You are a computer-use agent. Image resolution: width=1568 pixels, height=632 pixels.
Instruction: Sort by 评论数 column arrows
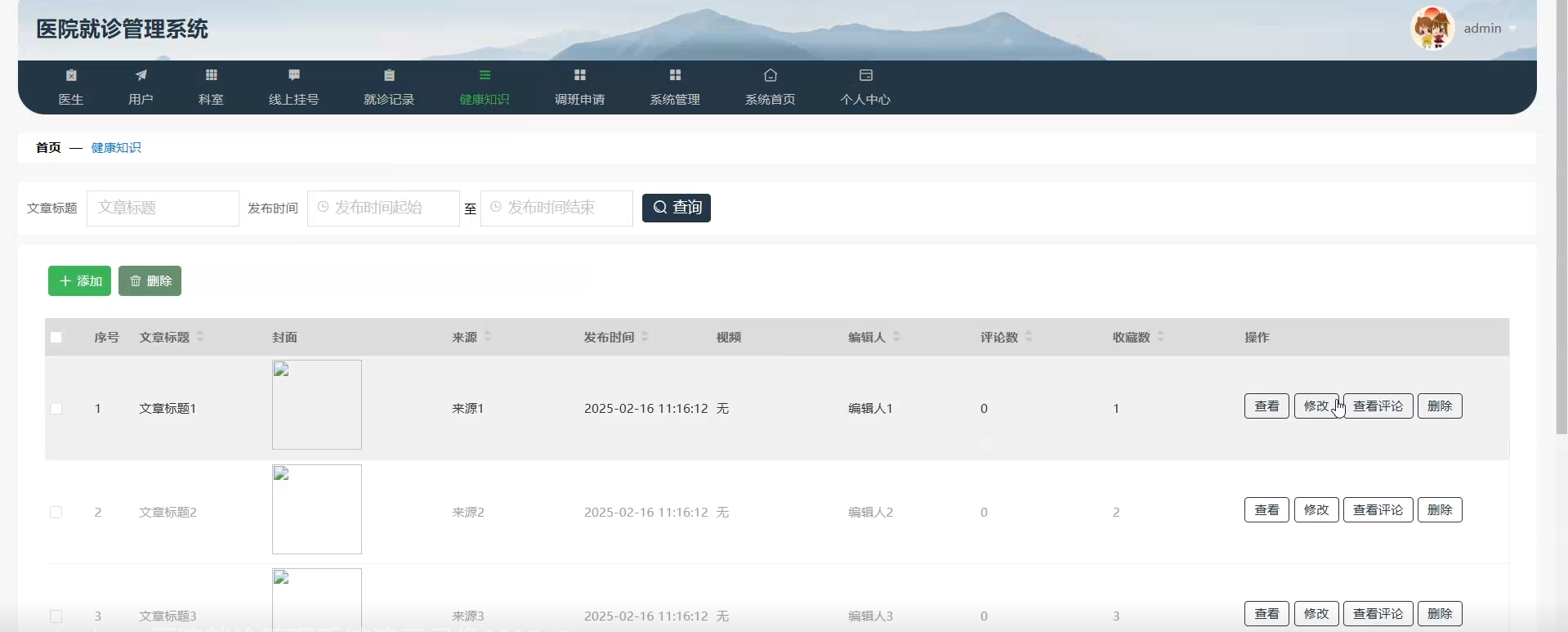point(1029,336)
